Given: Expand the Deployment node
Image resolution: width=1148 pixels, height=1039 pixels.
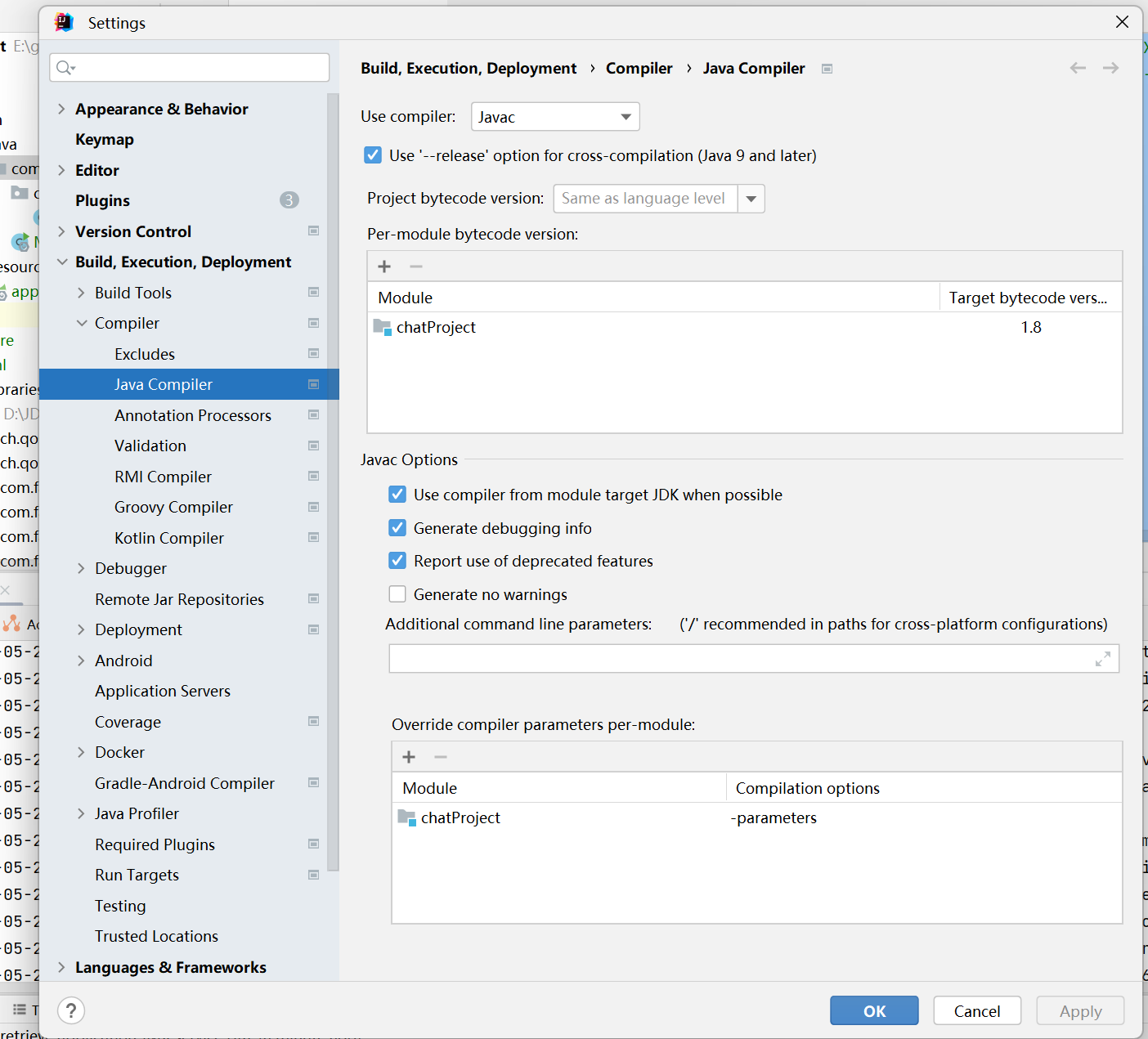Looking at the screenshot, I should coord(81,629).
